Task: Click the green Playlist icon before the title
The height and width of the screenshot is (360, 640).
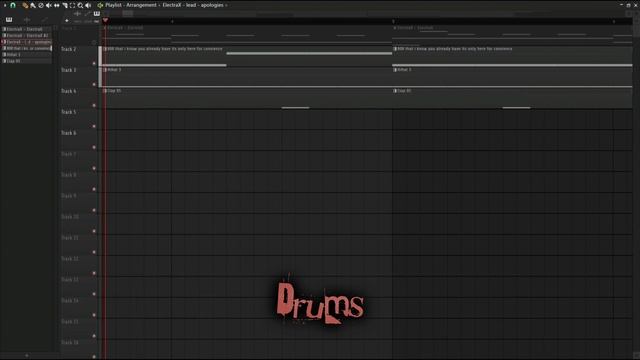Action: (x=100, y=5)
